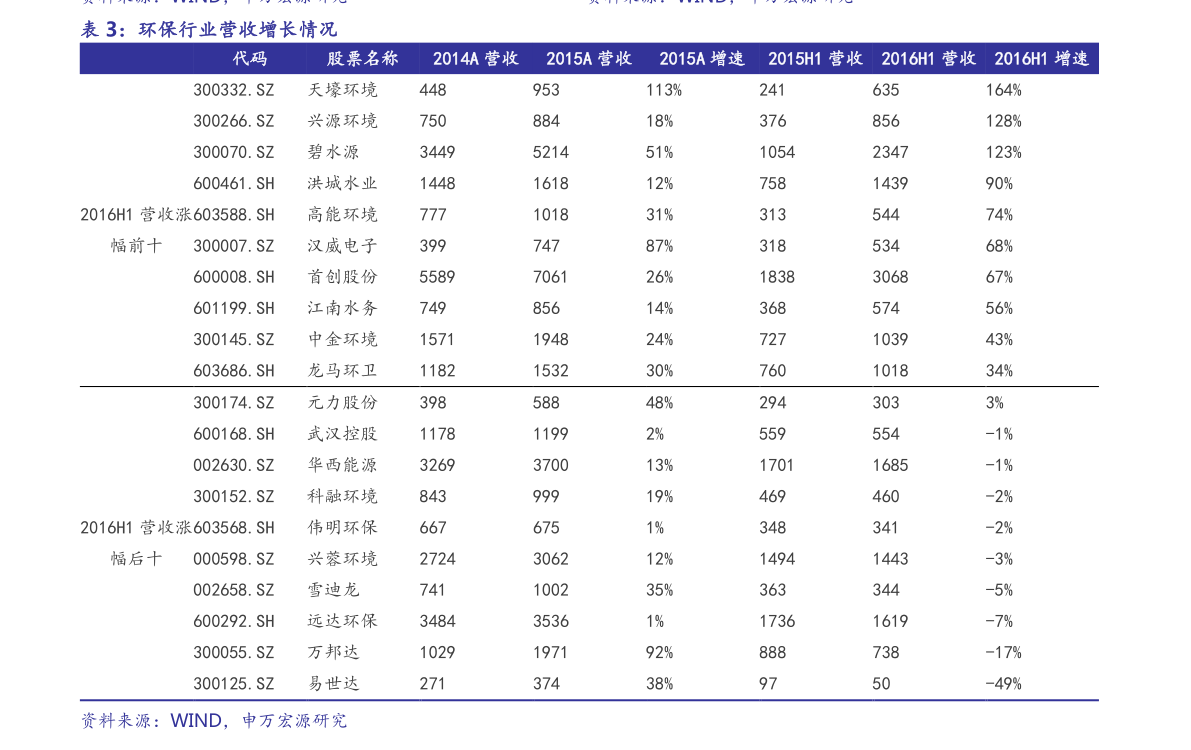
Task: Select stock name 华西能源
Action: (343, 465)
